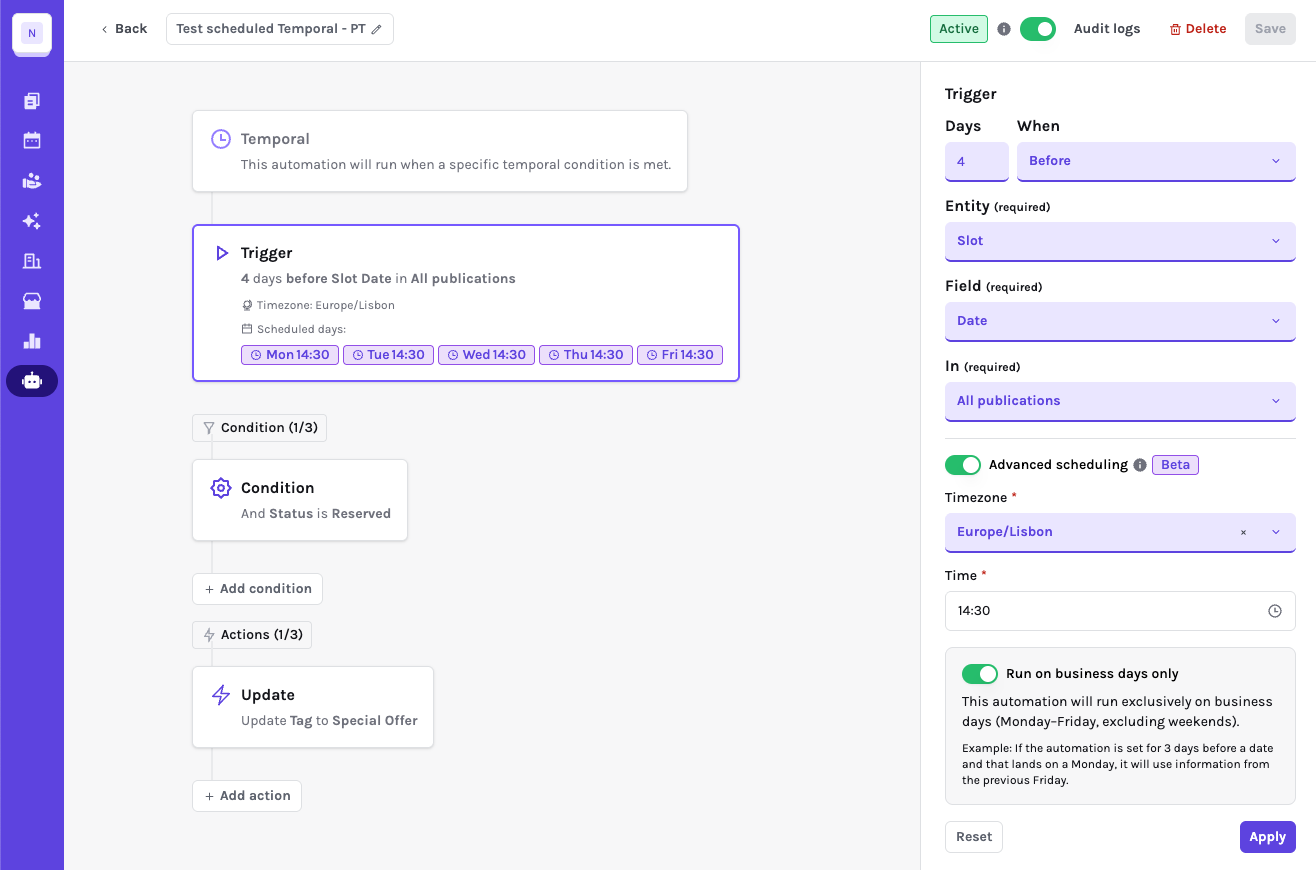Click the Days input field
Screen dimensions: 1316x870
coord(977,161)
